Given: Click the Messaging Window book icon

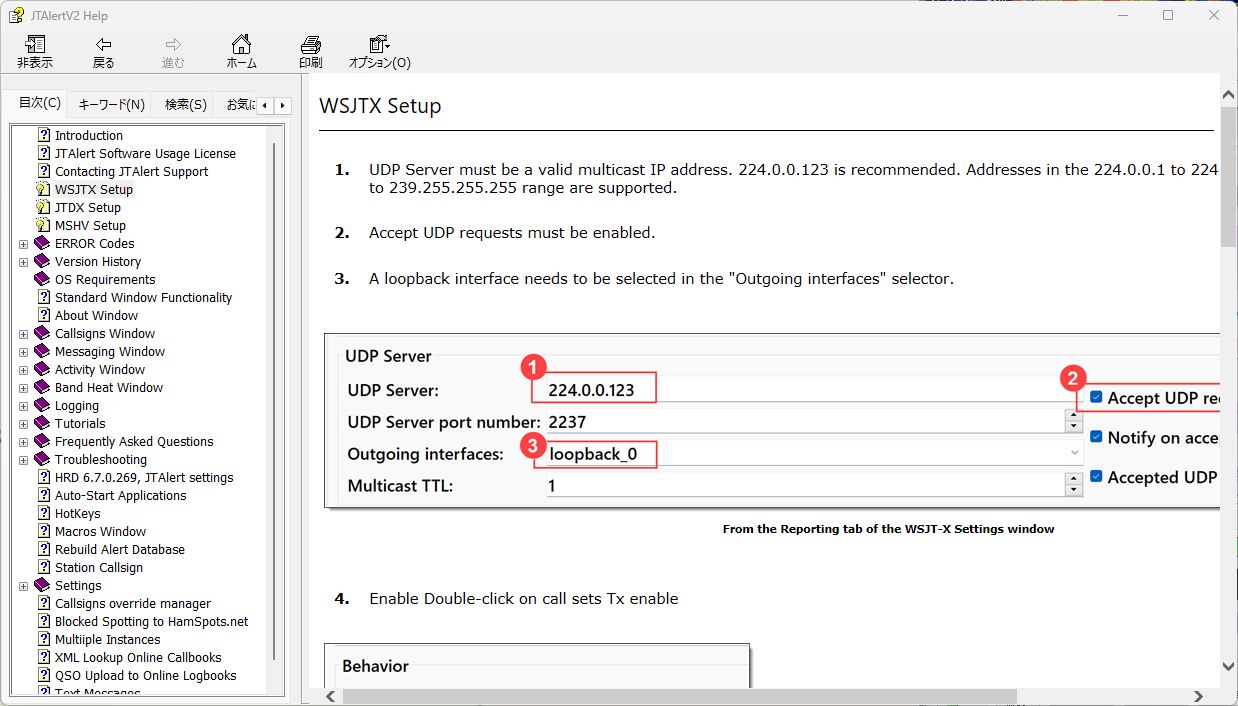Looking at the screenshot, I should pos(42,351).
